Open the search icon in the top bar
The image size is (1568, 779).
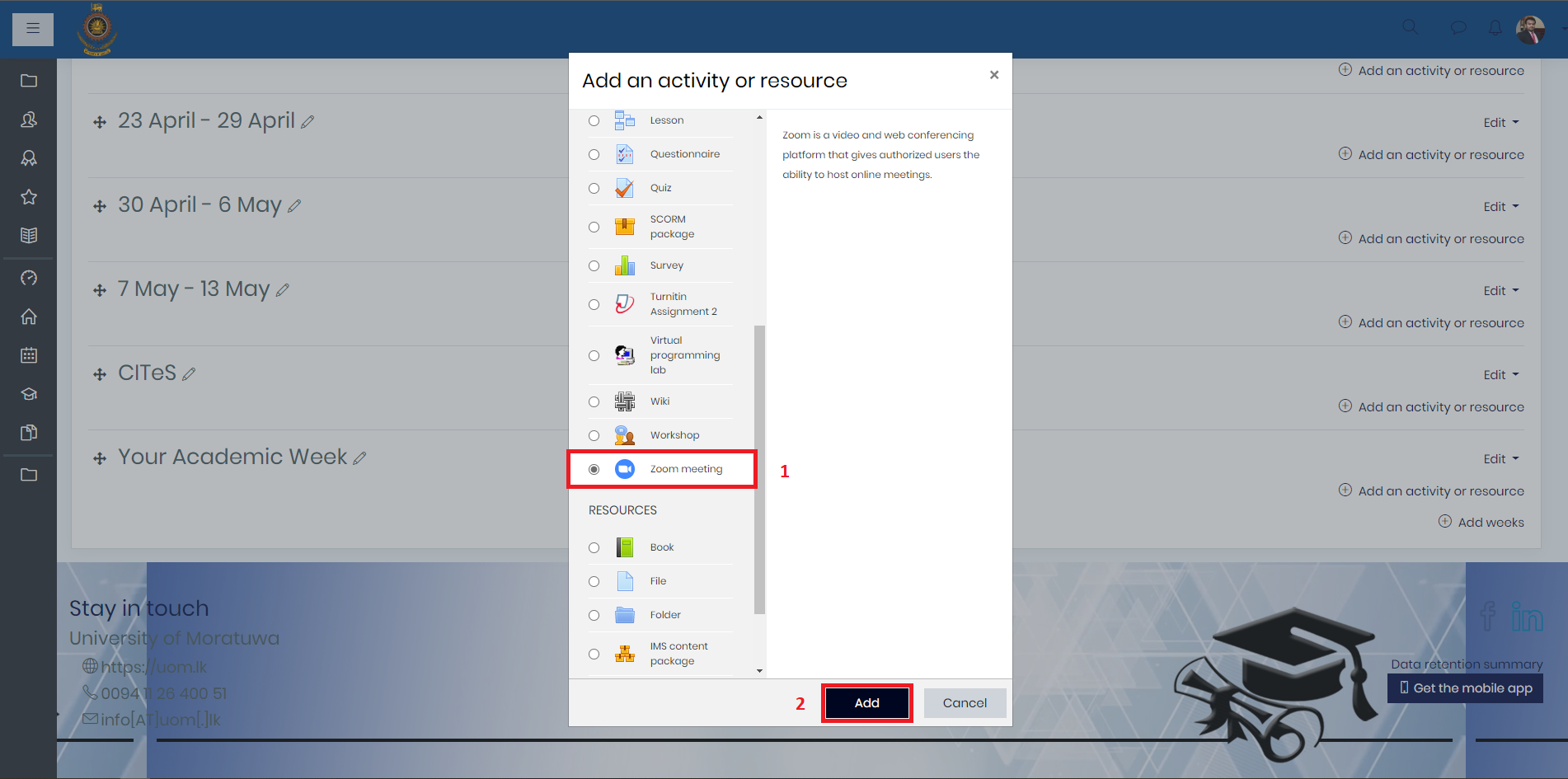click(x=1410, y=27)
